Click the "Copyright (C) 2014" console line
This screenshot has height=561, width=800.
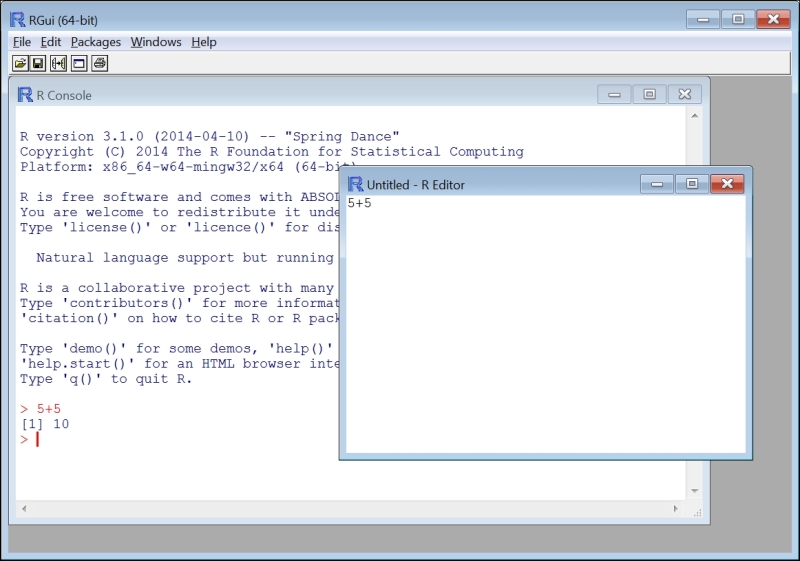click(271, 151)
